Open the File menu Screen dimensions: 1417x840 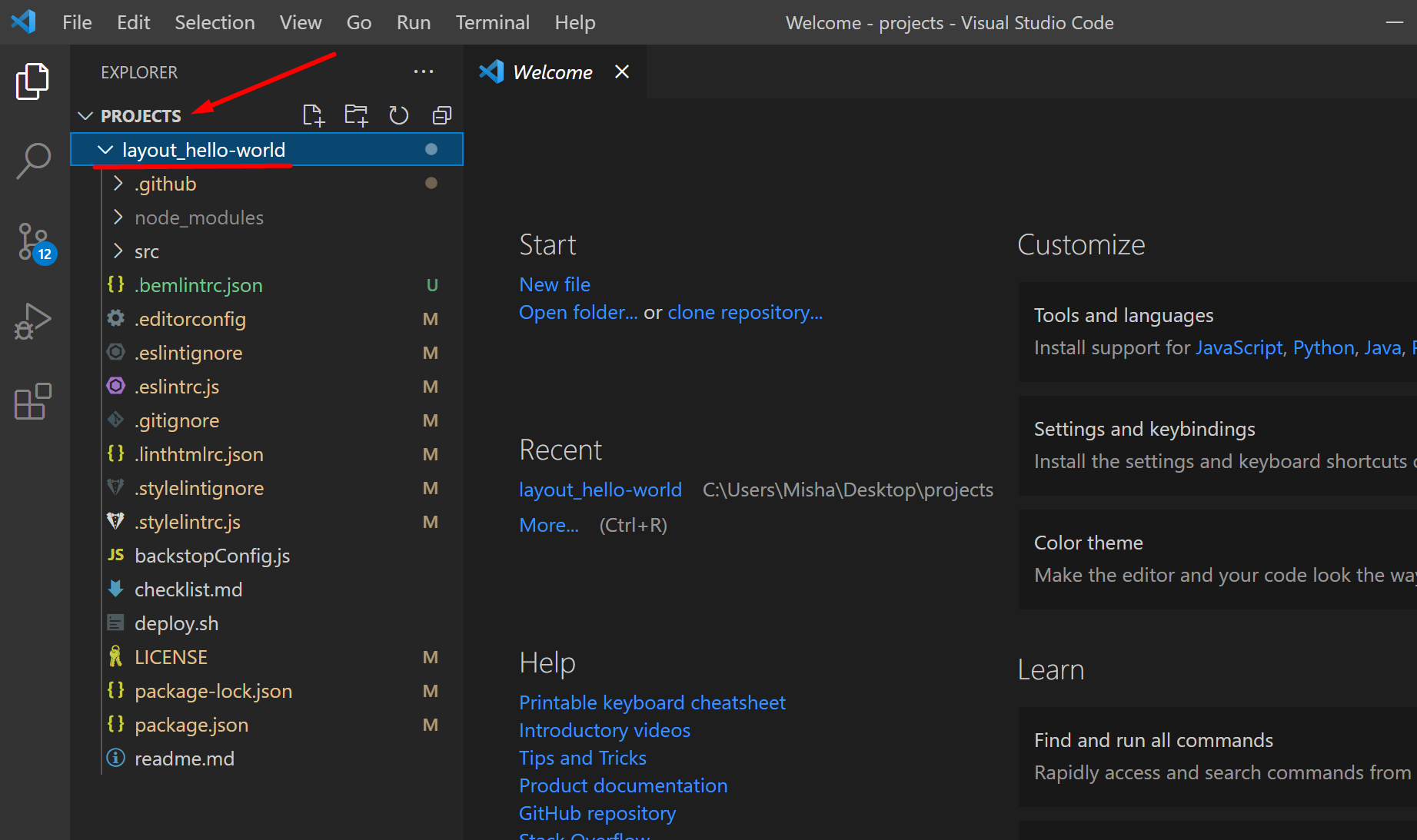77,22
